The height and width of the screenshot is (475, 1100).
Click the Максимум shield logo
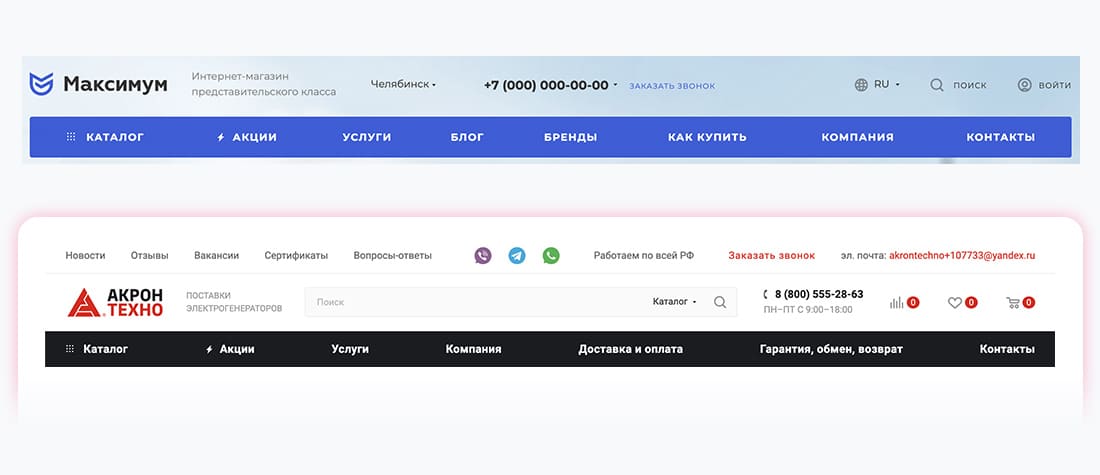[x=41, y=84]
